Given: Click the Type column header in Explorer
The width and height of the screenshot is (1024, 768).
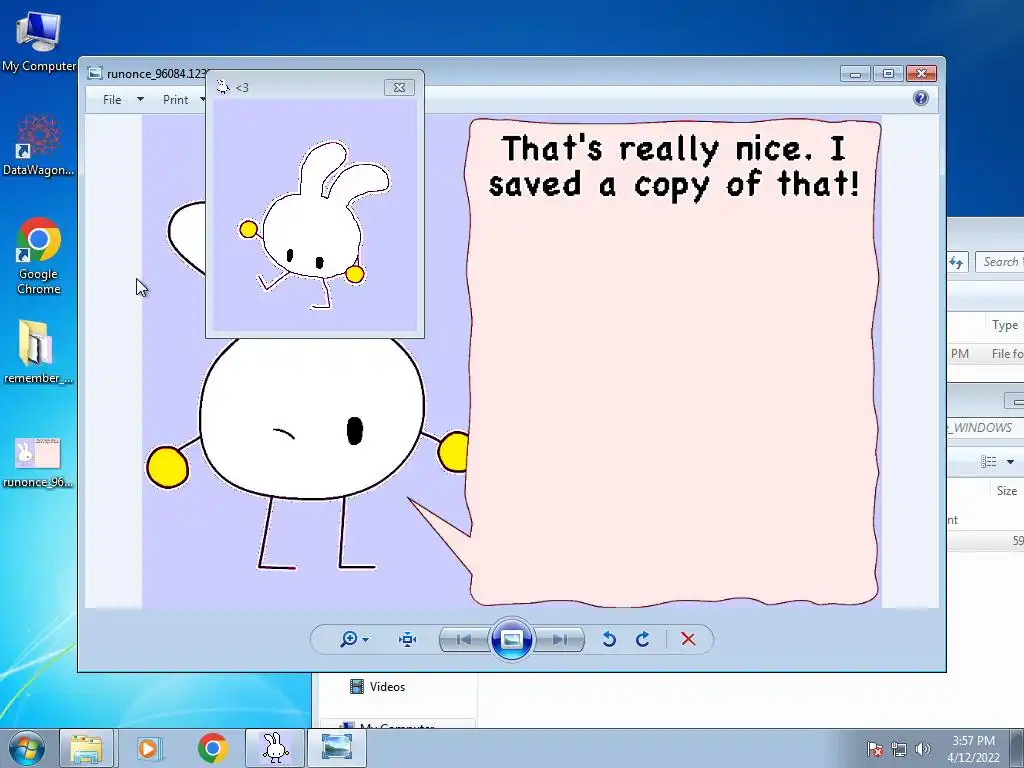Looking at the screenshot, I should [x=1004, y=325].
